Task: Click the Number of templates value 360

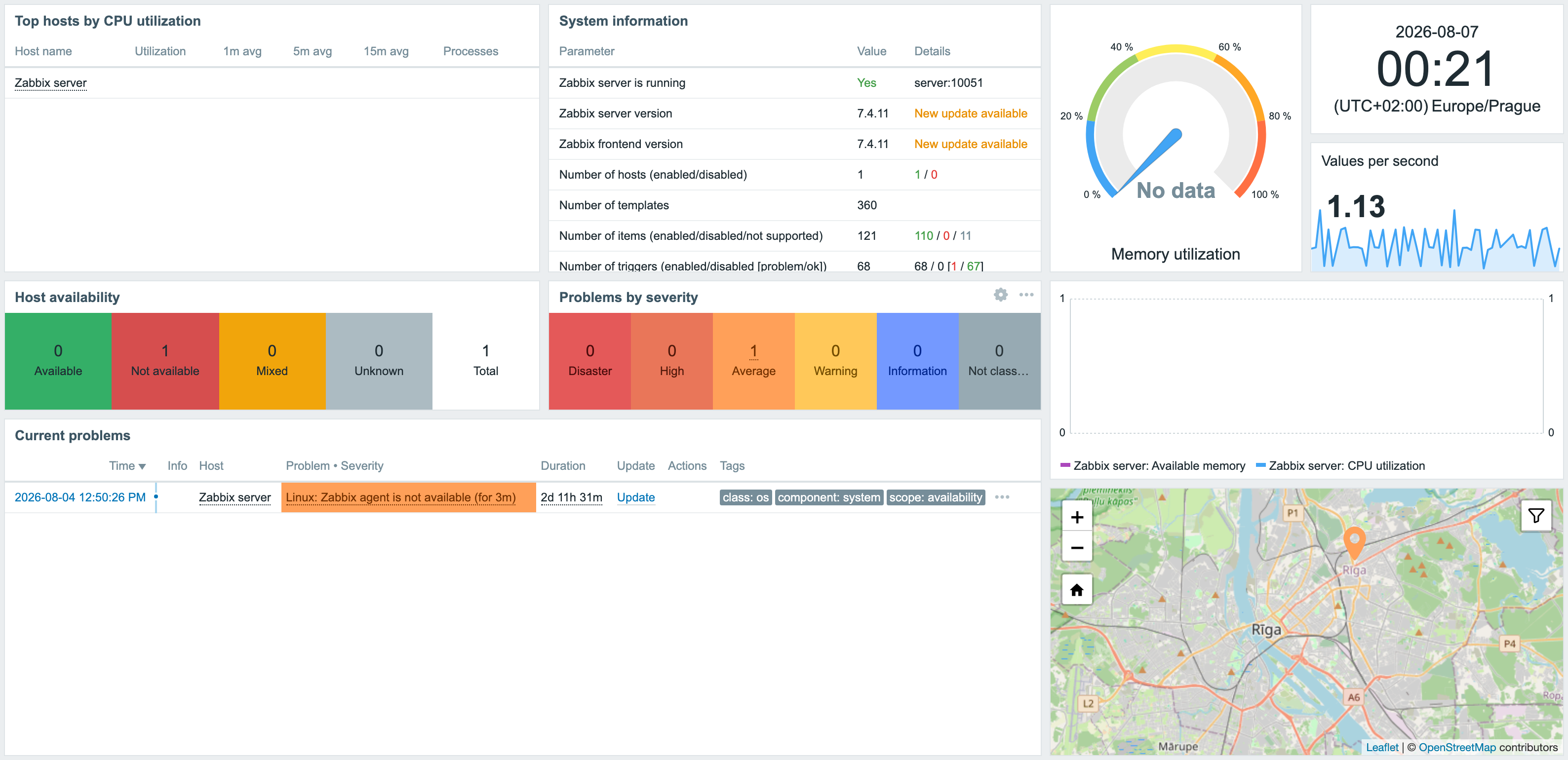Action: pyautogui.click(x=867, y=206)
